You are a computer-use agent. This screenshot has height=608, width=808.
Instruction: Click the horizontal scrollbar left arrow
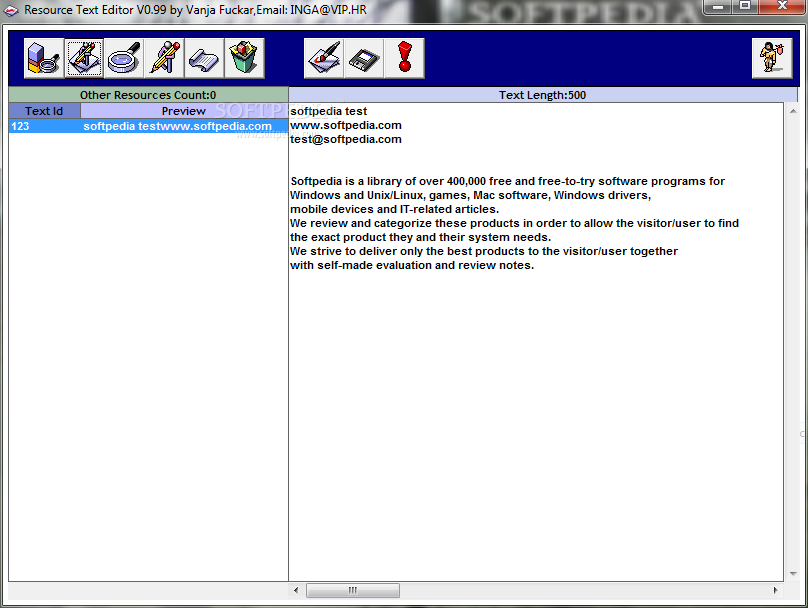pos(296,590)
